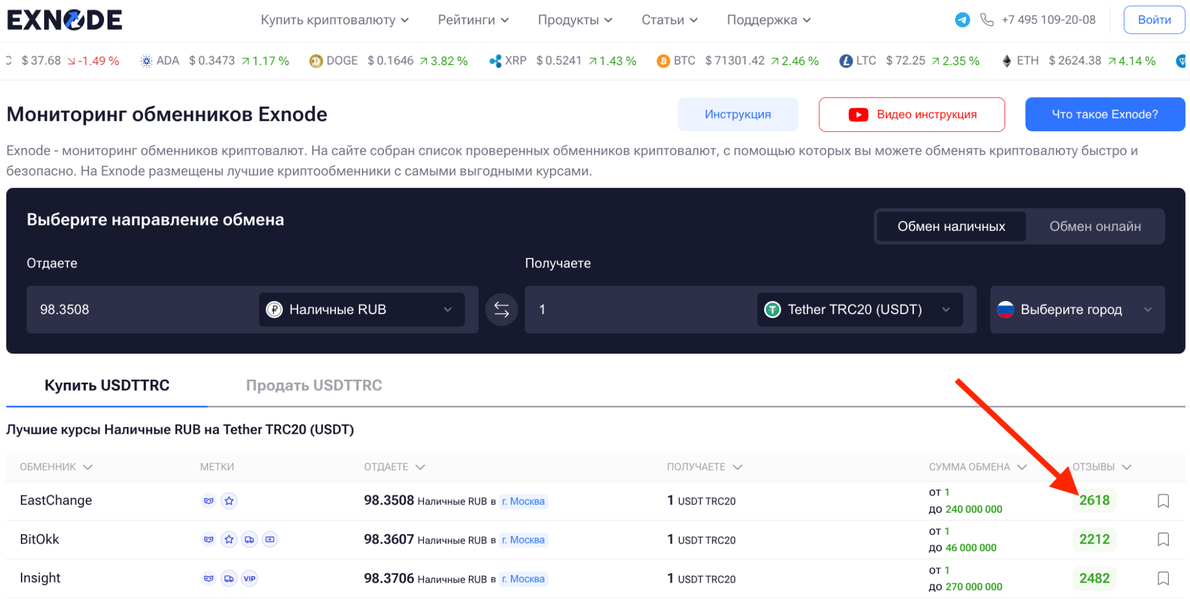Click the LTC coin icon in ticker
1190x600 pixels.
click(846, 61)
